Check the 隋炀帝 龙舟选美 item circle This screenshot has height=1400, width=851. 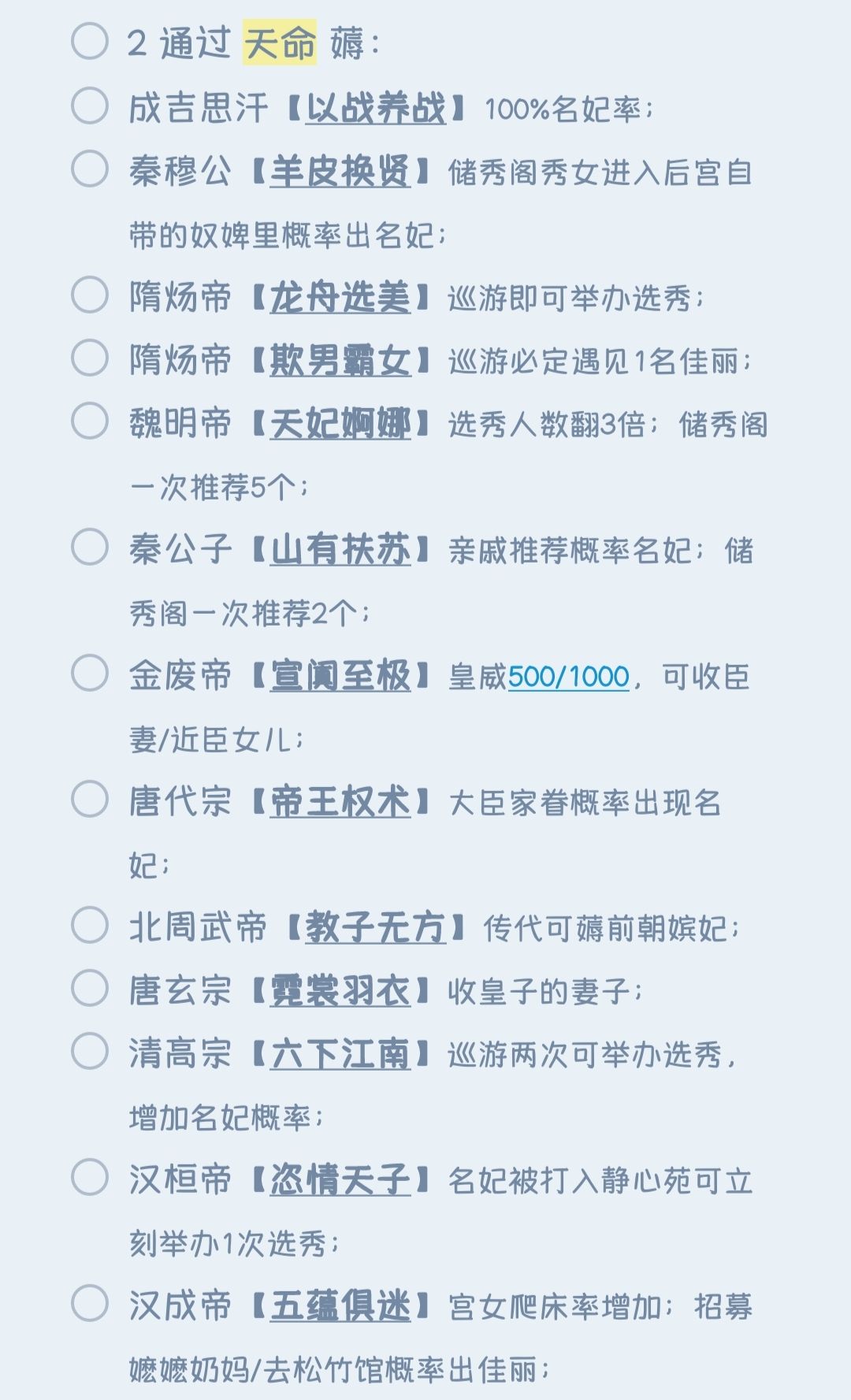90,295
